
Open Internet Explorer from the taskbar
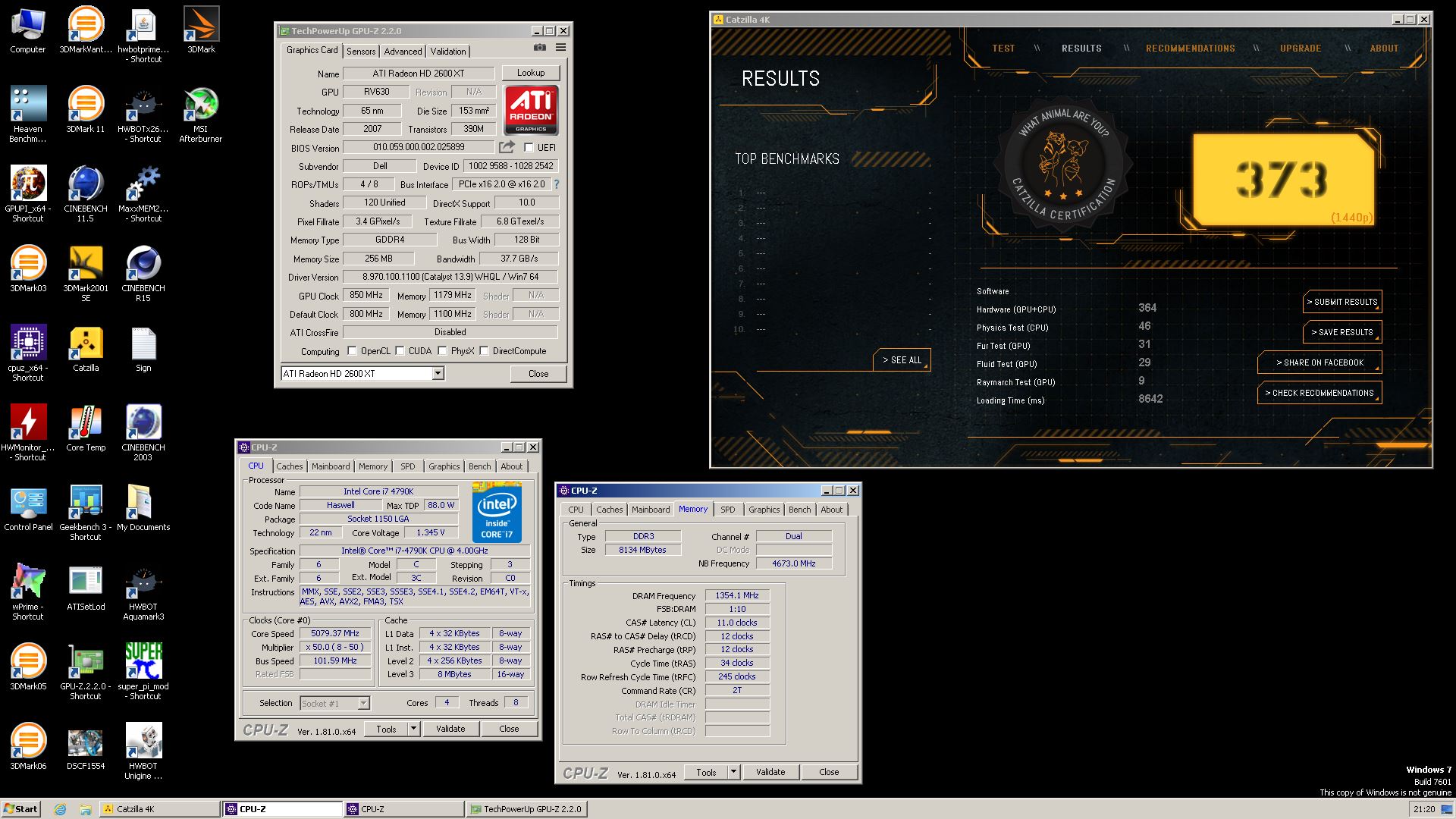tap(61, 809)
